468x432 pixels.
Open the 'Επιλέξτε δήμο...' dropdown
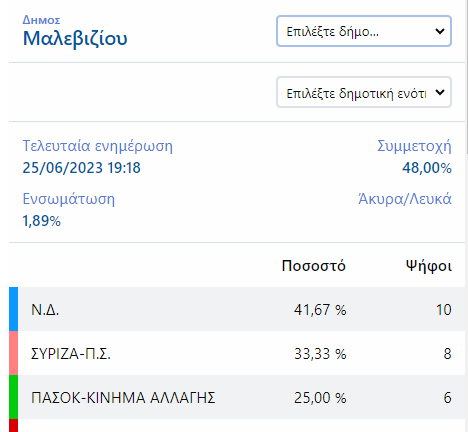[364, 31]
